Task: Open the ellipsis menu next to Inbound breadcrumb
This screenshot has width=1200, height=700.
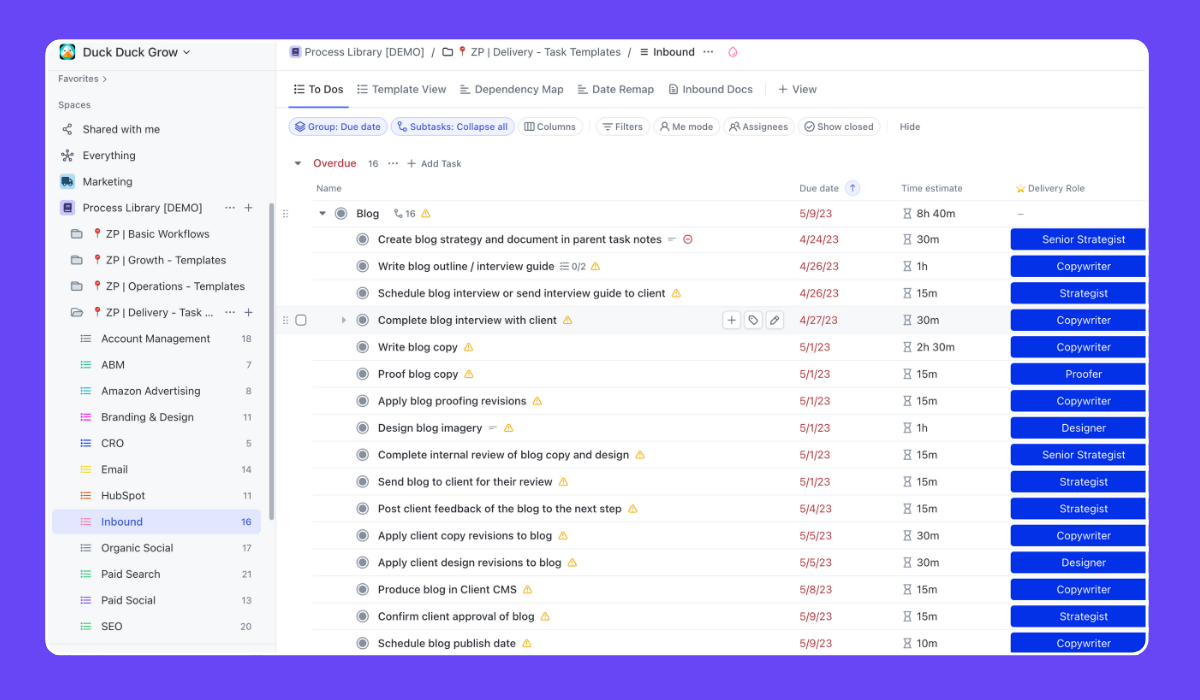Action: [708, 52]
